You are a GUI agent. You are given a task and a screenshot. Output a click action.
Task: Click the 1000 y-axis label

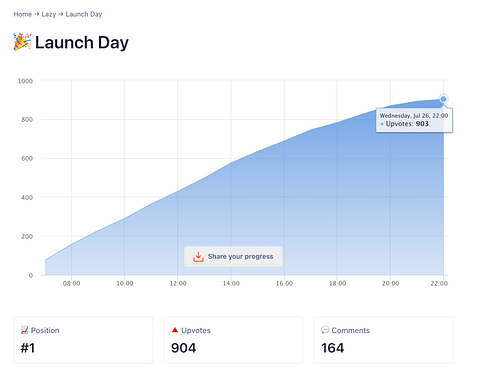(x=25, y=81)
